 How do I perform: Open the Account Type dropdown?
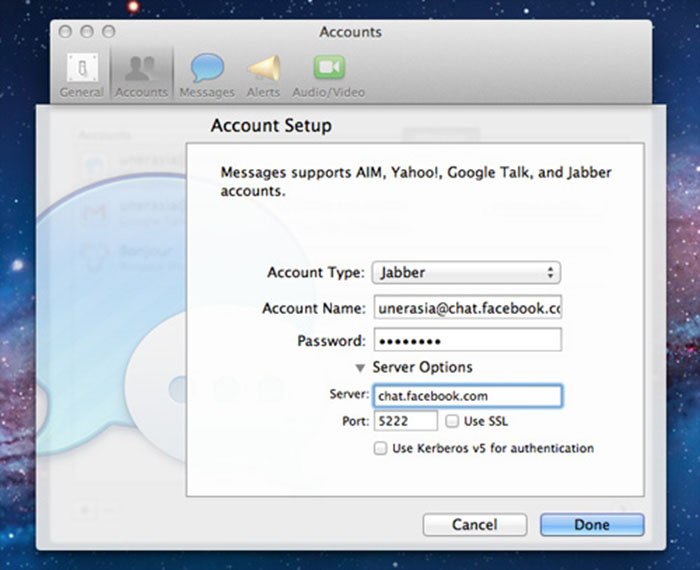[466, 272]
